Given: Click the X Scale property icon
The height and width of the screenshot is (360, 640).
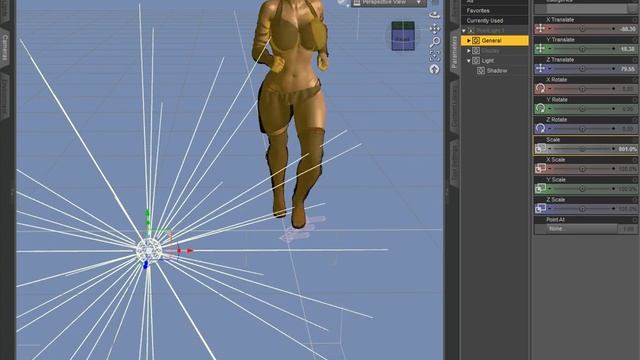Looking at the screenshot, I should click(x=540, y=168).
